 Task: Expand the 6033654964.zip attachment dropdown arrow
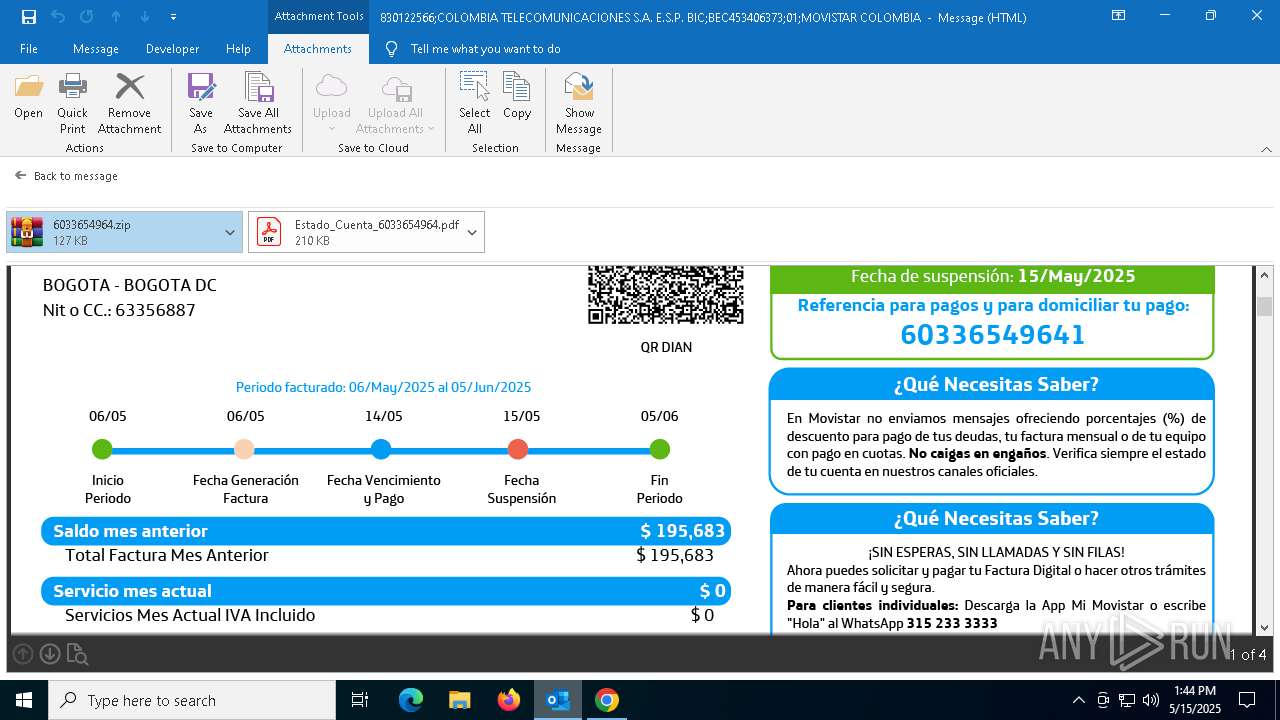(x=230, y=232)
